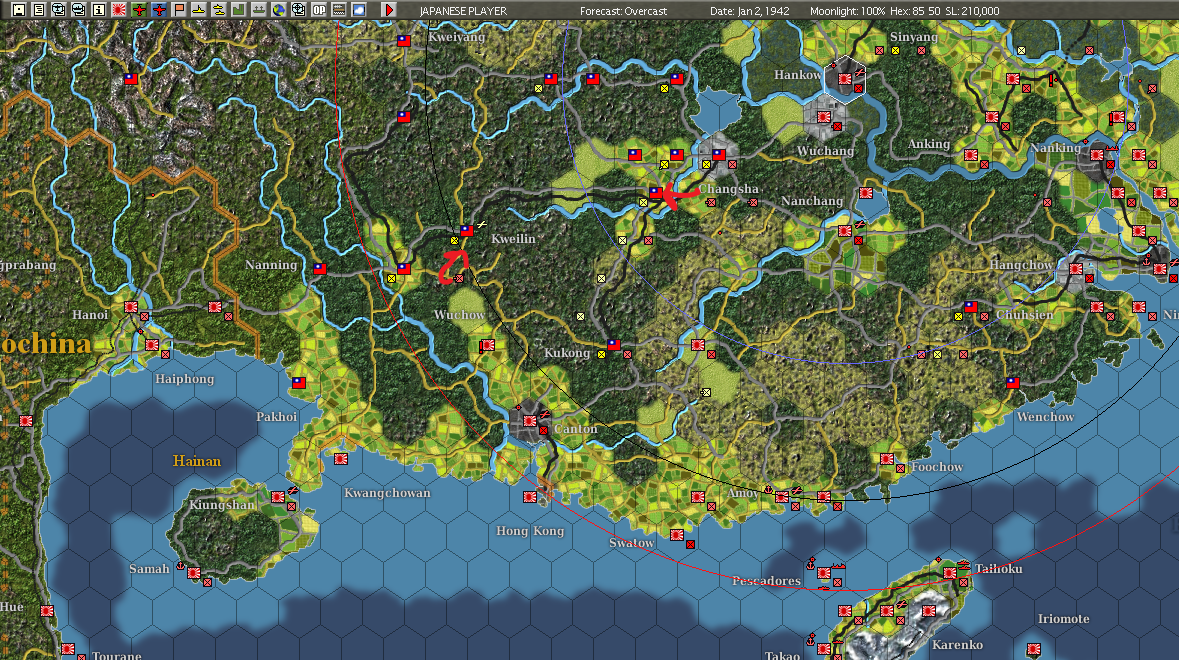Click the Kiungshan city label
Image resolution: width=1179 pixels, height=660 pixels.
pyautogui.click(x=222, y=504)
